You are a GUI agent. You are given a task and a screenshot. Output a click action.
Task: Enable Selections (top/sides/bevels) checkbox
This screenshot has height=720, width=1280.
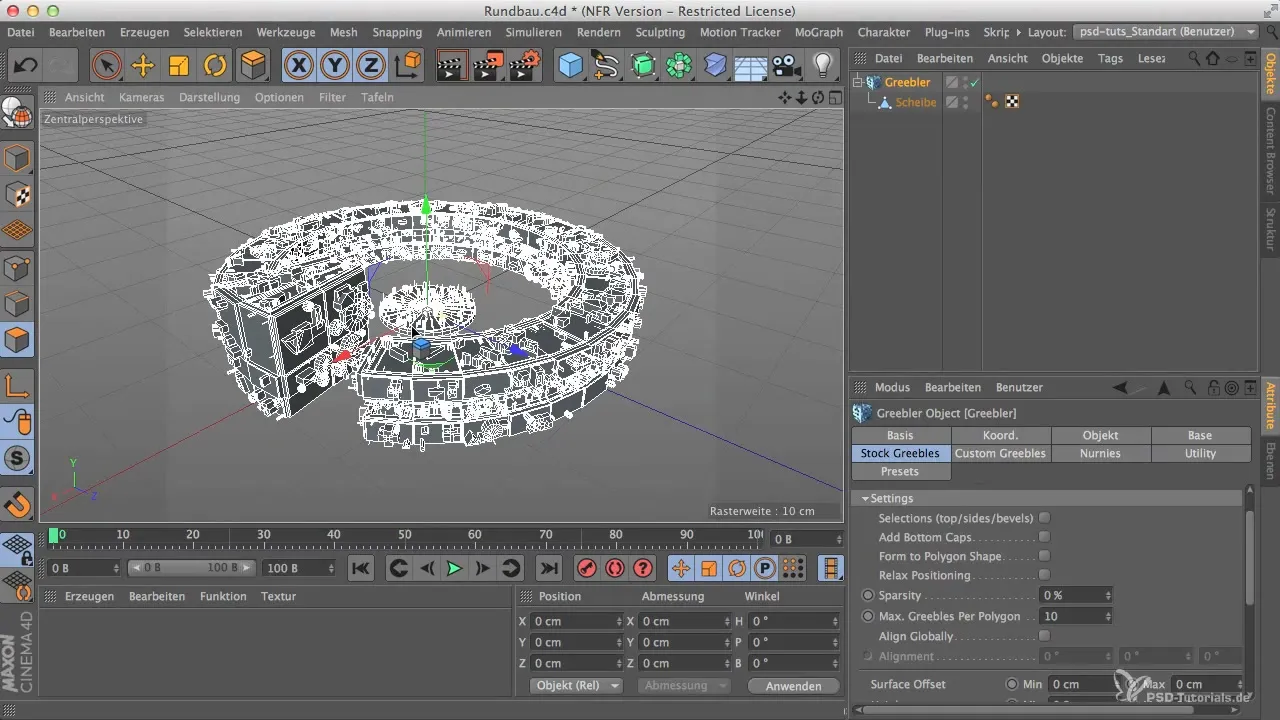click(1044, 518)
